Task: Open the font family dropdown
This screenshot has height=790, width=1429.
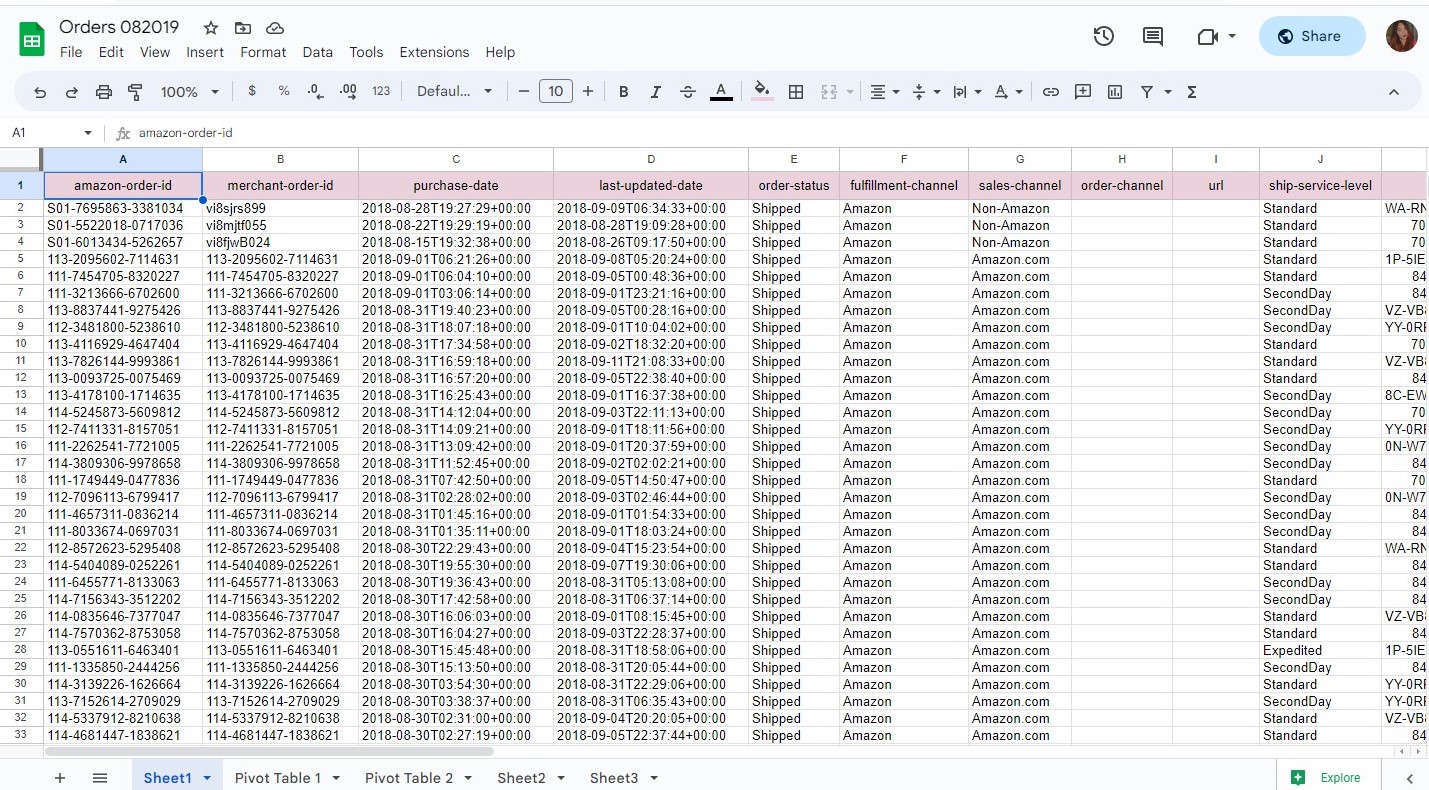Action: coord(455,92)
